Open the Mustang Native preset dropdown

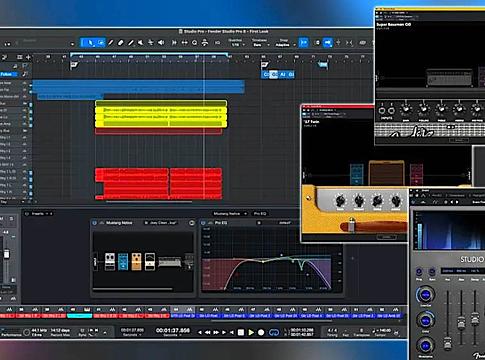[x=161, y=223]
